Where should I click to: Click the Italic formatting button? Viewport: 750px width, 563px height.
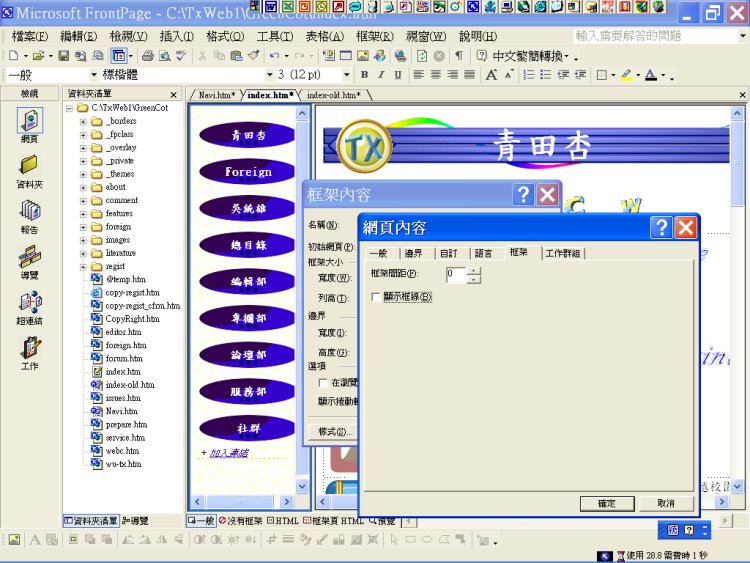coord(381,75)
